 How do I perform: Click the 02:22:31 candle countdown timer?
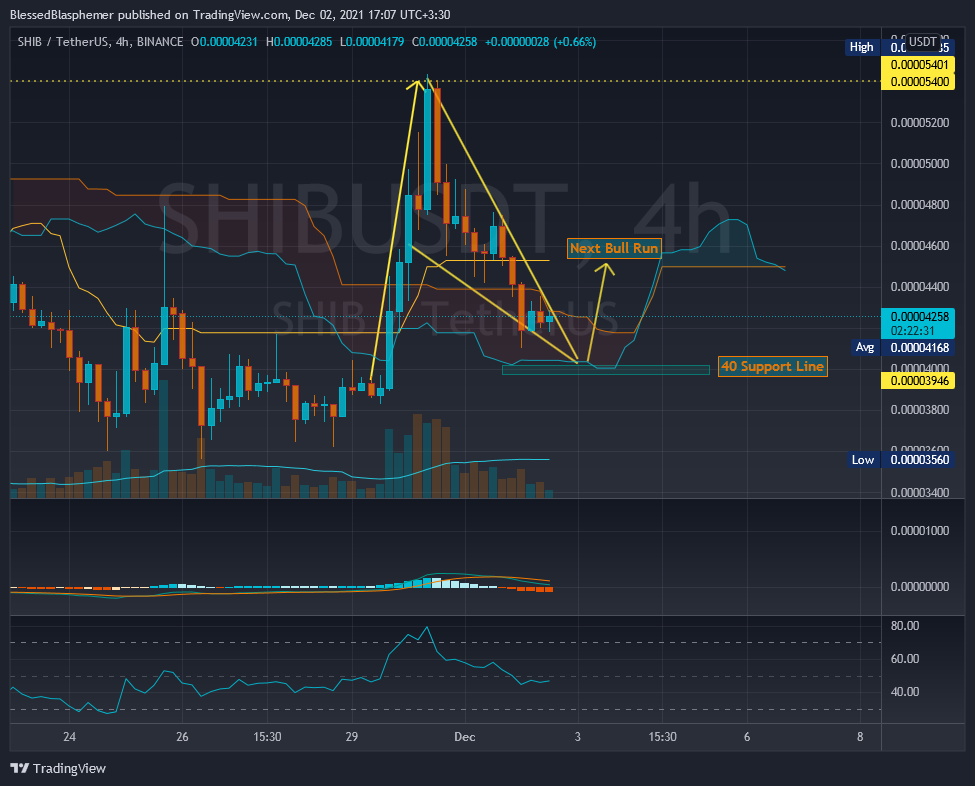[913, 331]
